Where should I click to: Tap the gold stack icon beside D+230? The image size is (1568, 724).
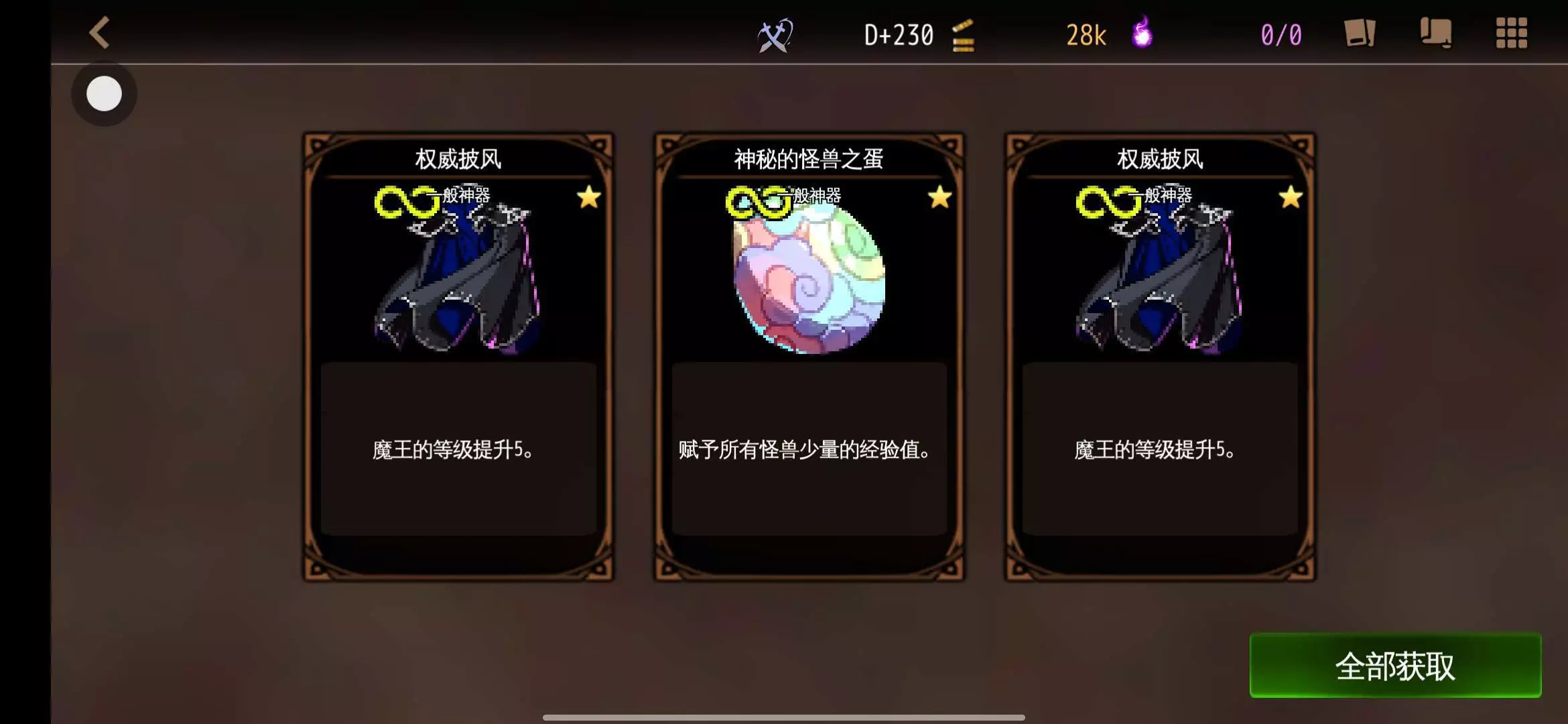point(964,36)
